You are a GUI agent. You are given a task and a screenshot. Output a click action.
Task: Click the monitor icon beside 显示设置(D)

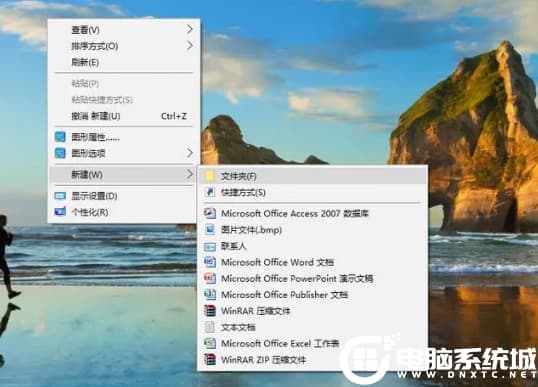click(x=60, y=196)
